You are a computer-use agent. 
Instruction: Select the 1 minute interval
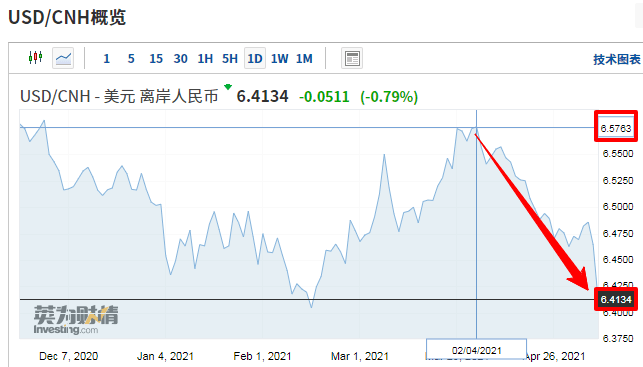coord(107,59)
